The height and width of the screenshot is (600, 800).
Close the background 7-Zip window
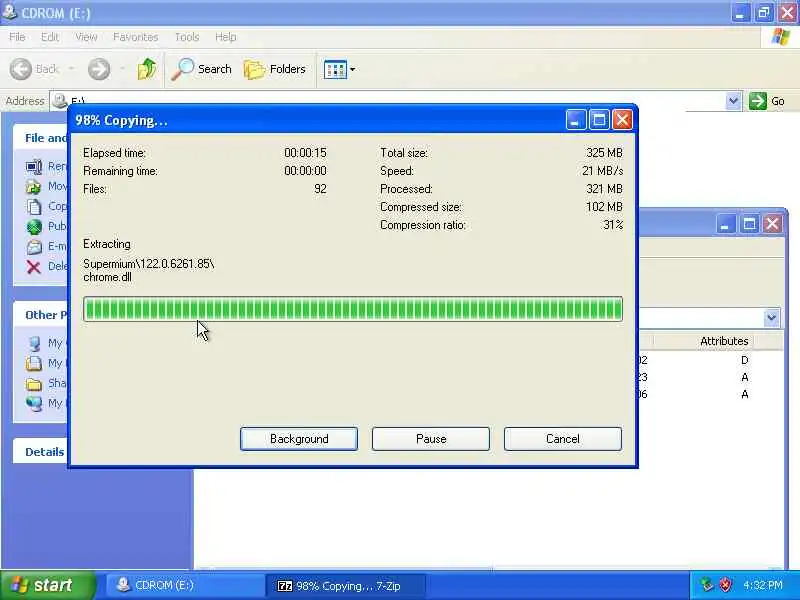[x=772, y=223]
